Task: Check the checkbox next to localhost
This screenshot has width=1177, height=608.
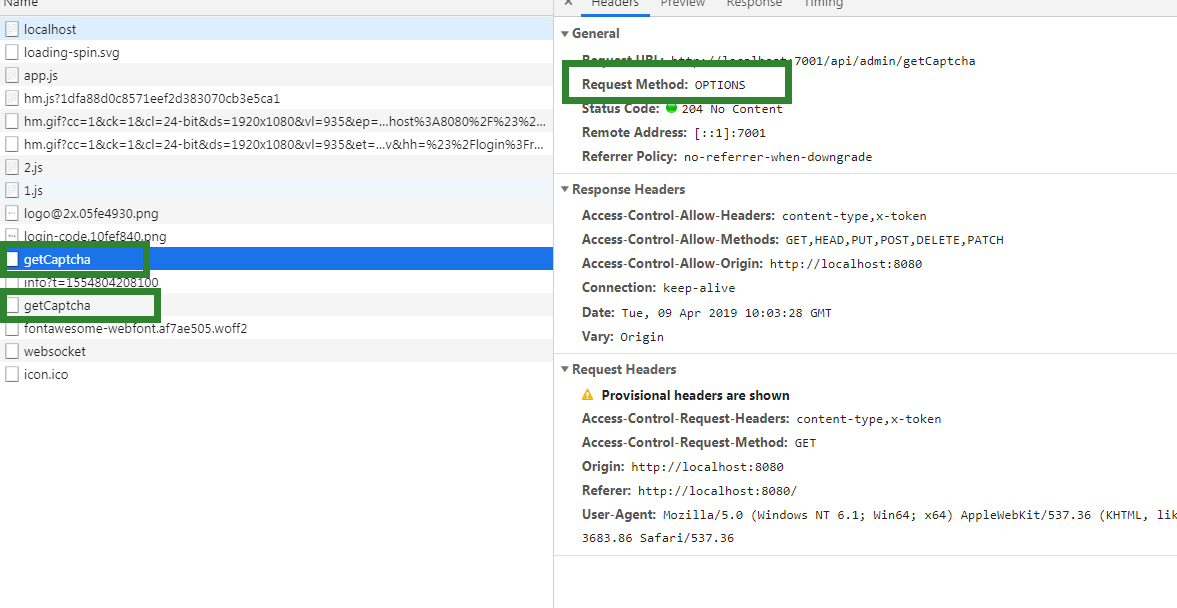Action: pyautogui.click(x=11, y=28)
